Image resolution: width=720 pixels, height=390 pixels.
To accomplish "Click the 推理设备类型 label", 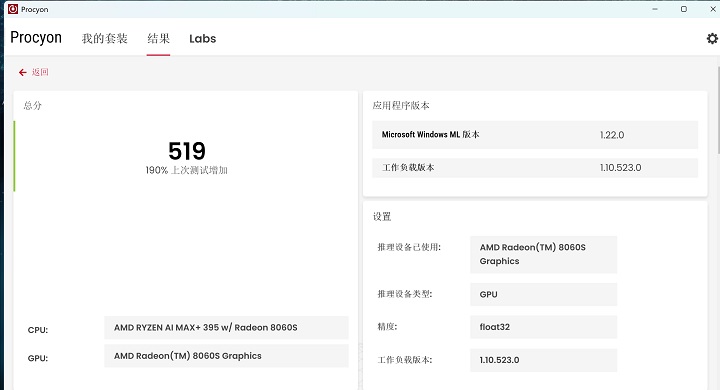I will point(405,294).
